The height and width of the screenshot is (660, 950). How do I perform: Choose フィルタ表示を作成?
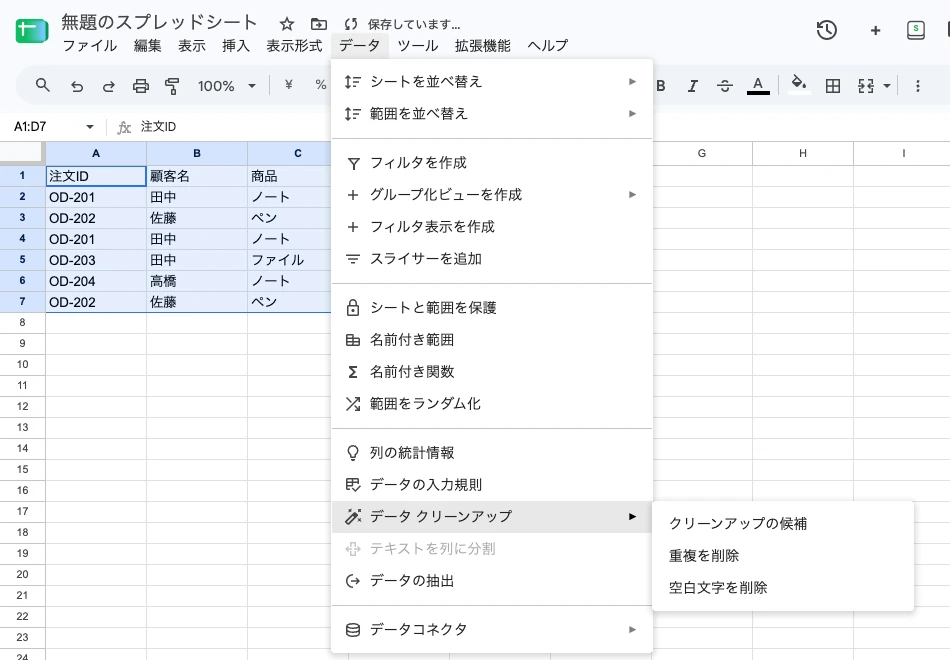[x=492, y=227]
